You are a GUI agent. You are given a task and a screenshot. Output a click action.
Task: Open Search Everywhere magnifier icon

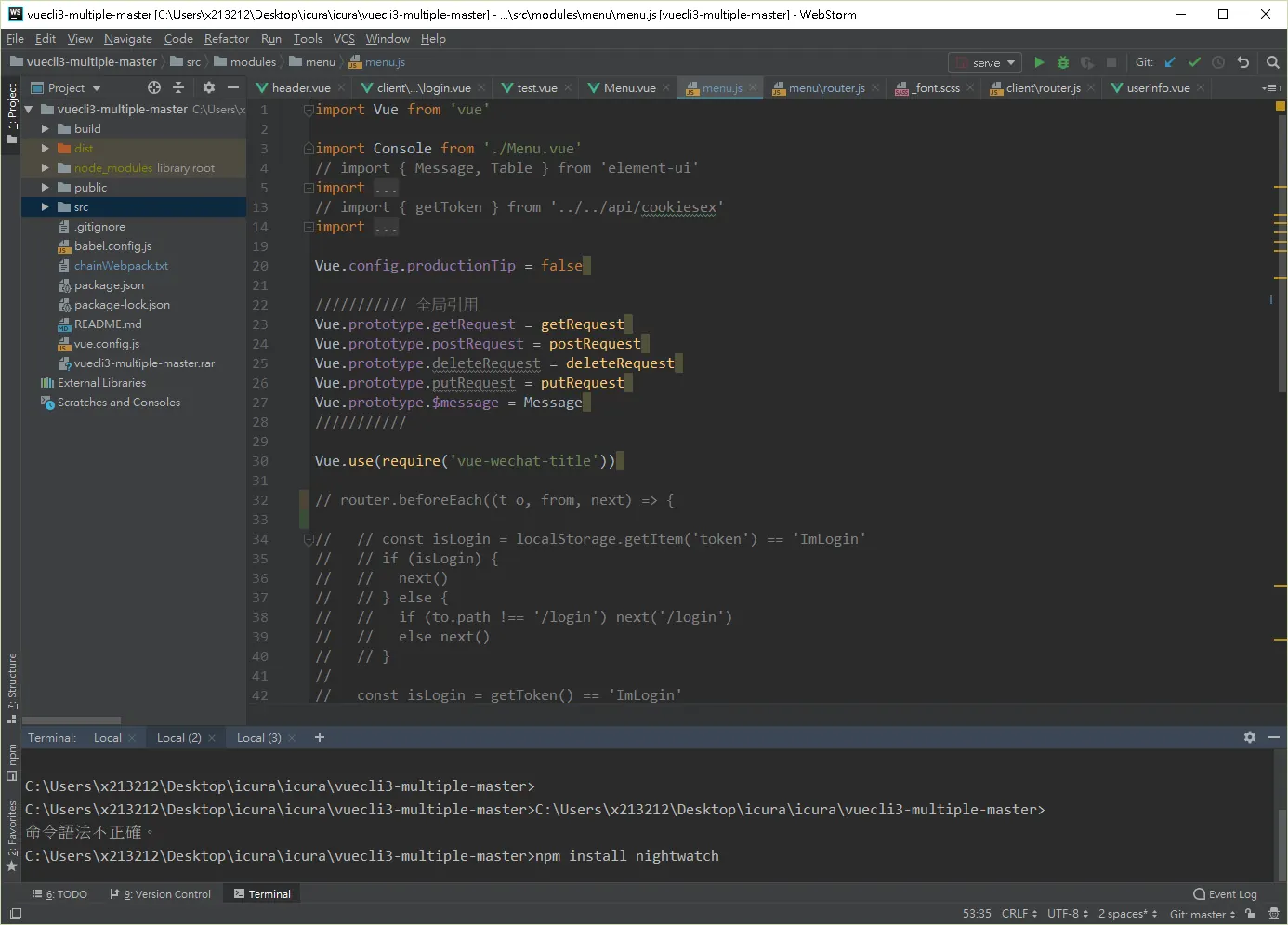tap(1273, 62)
